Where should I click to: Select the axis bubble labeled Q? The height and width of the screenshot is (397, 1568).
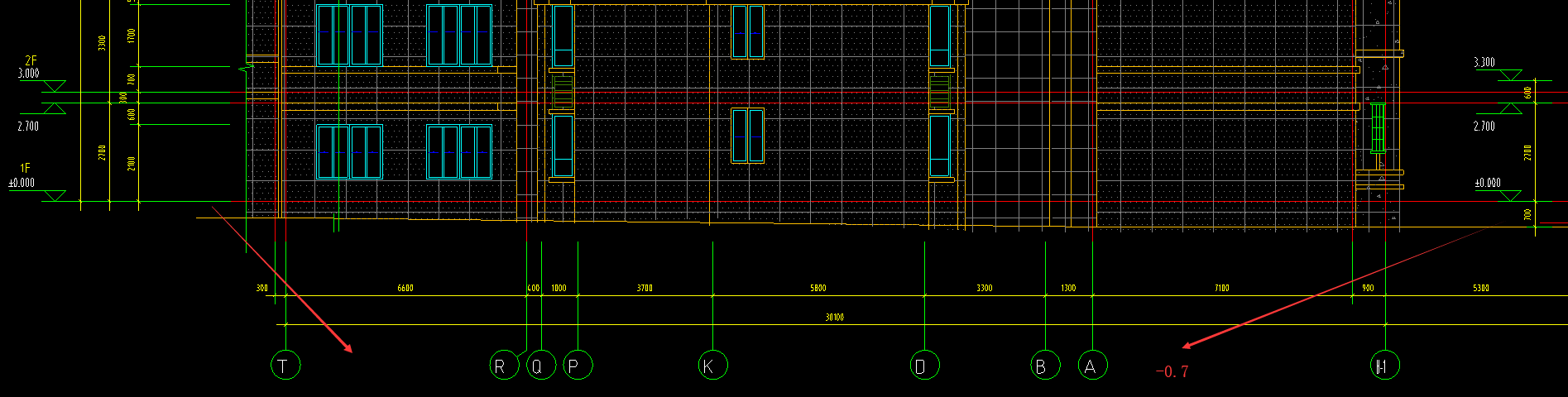[540, 365]
